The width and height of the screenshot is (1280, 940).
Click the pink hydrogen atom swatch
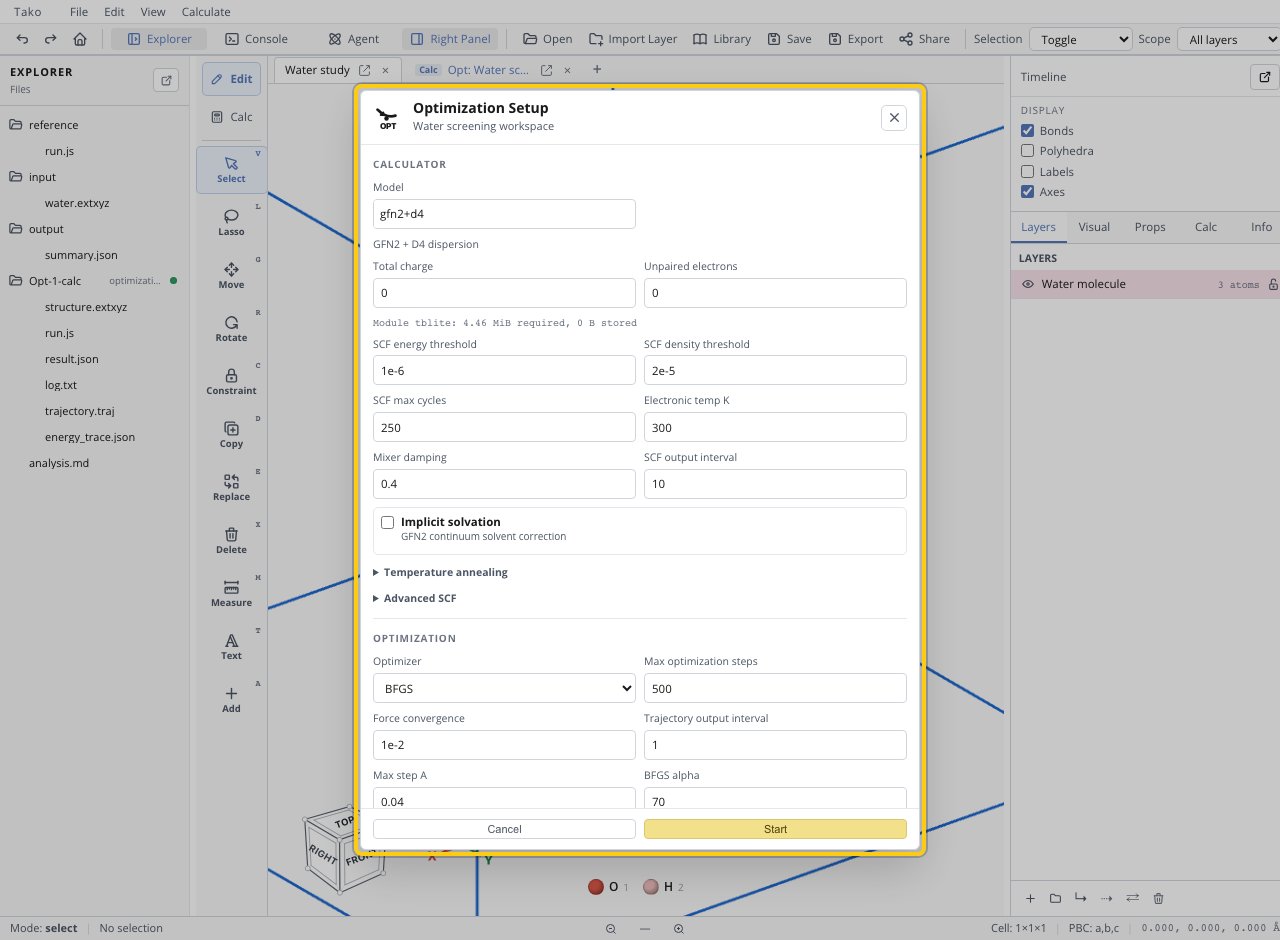pyautogui.click(x=651, y=887)
